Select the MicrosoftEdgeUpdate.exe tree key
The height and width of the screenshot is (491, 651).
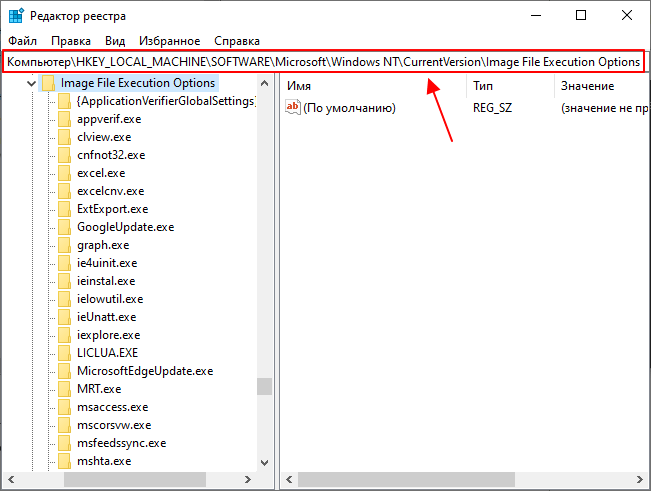click(x=145, y=371)
